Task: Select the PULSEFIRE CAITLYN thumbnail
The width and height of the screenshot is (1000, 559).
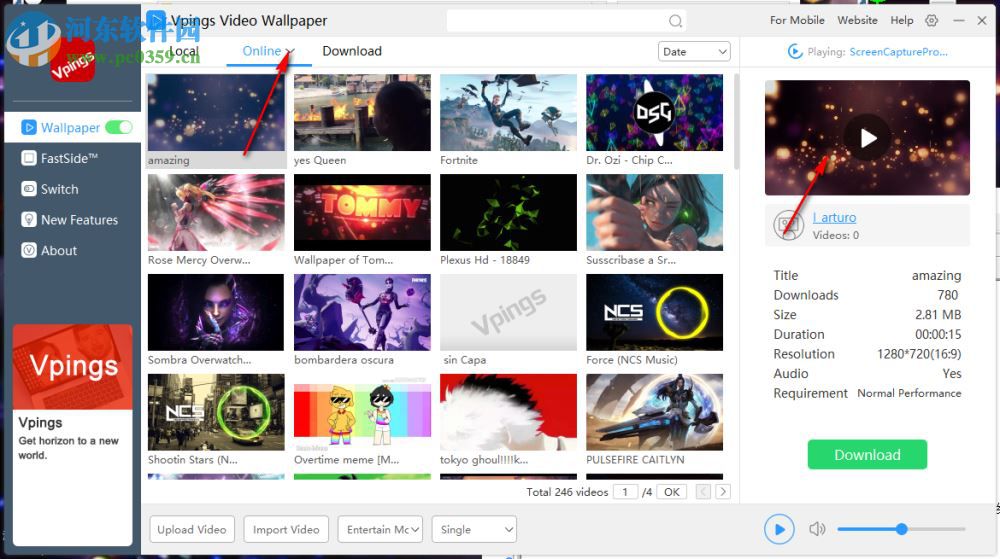Action: click(654, 412)
